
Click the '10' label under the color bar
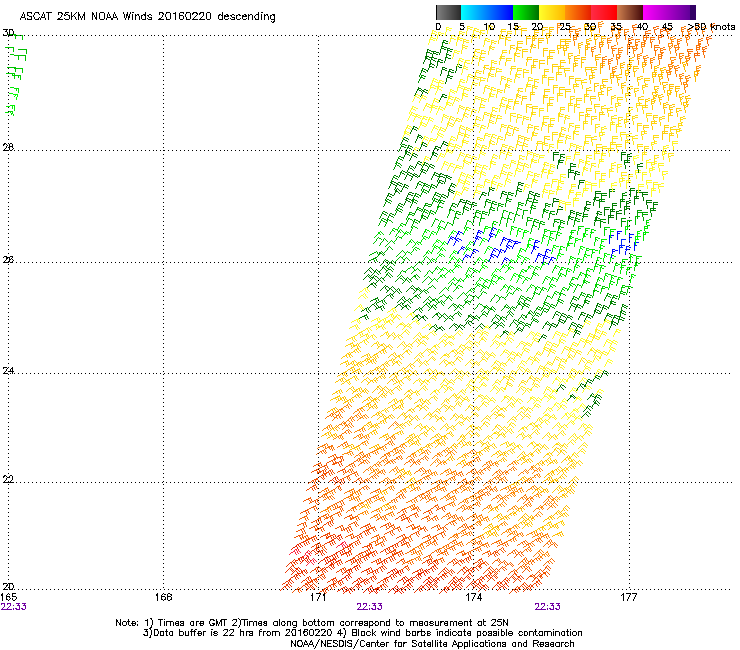pos(489,27)
